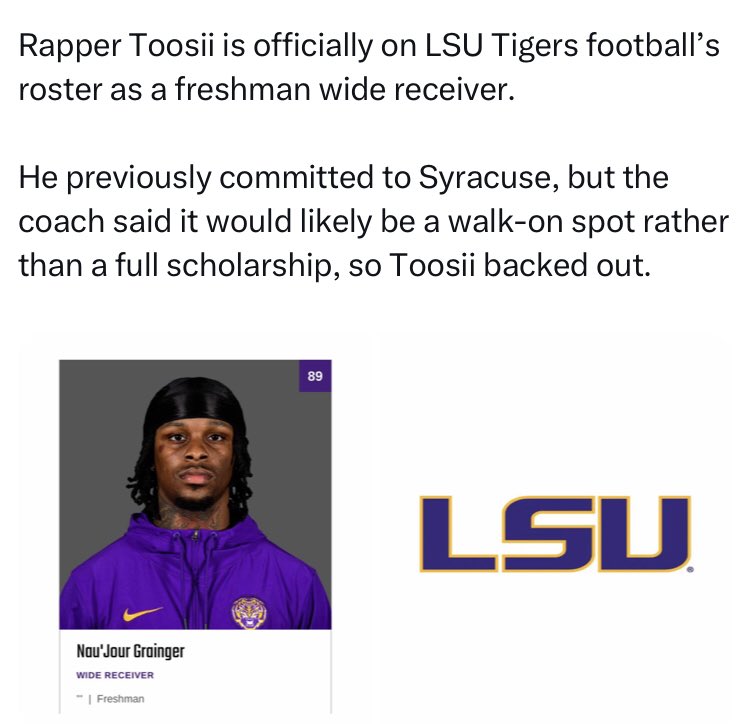The height and width of the screenshot is (724, 750).
Task: Open the Nau'Jour Grainger player name link
Action: 130,652
